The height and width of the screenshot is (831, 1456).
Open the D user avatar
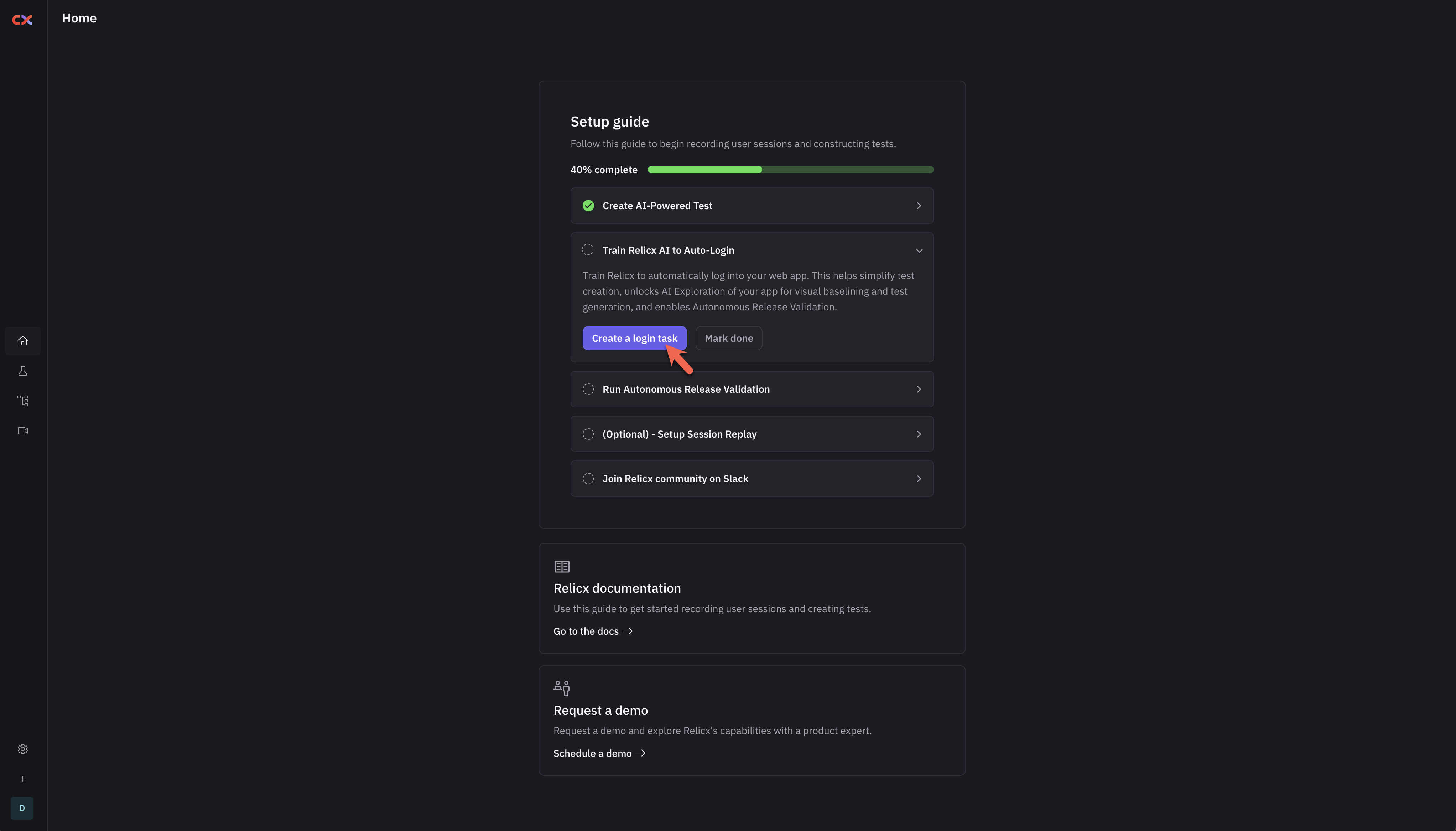tap(22, 808)
